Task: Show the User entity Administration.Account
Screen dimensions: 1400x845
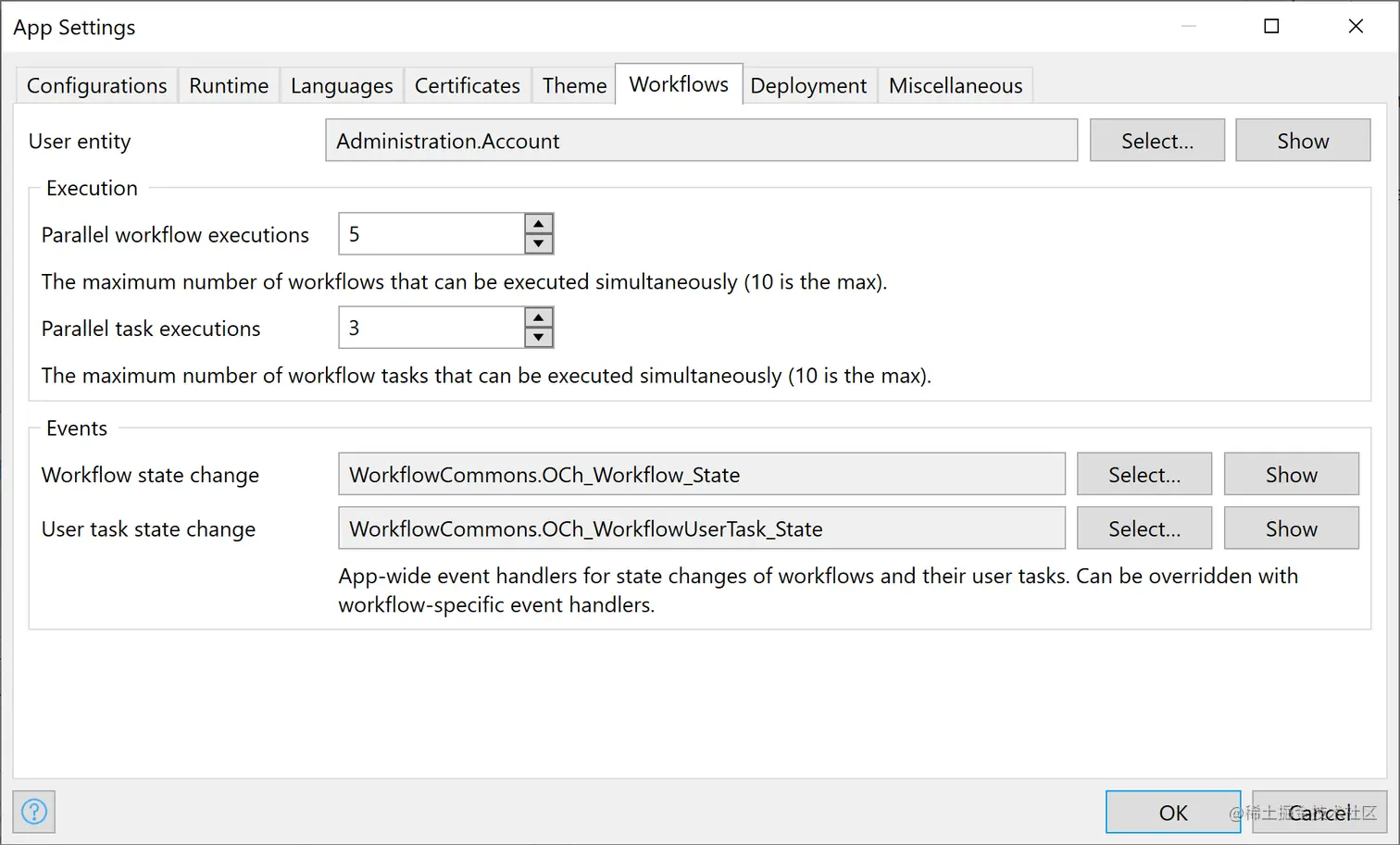Action: (1302, 141)
